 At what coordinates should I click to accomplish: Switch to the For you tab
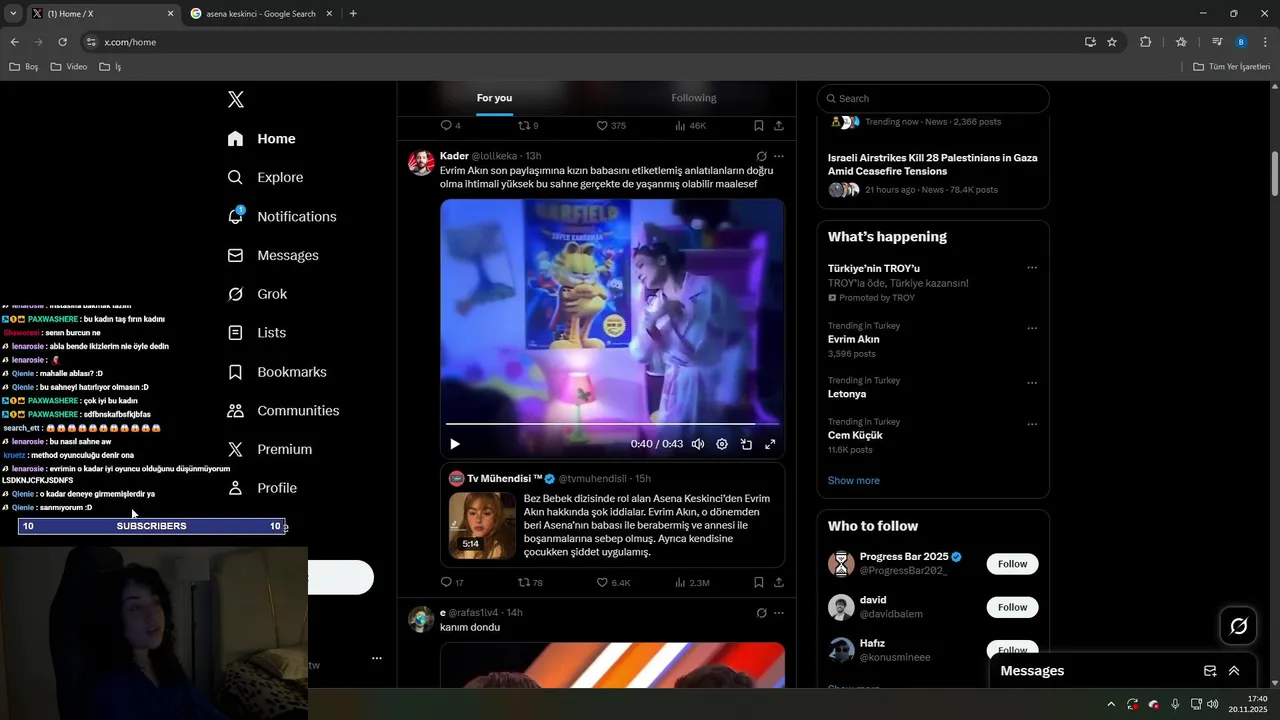click(x=494, y=98)
